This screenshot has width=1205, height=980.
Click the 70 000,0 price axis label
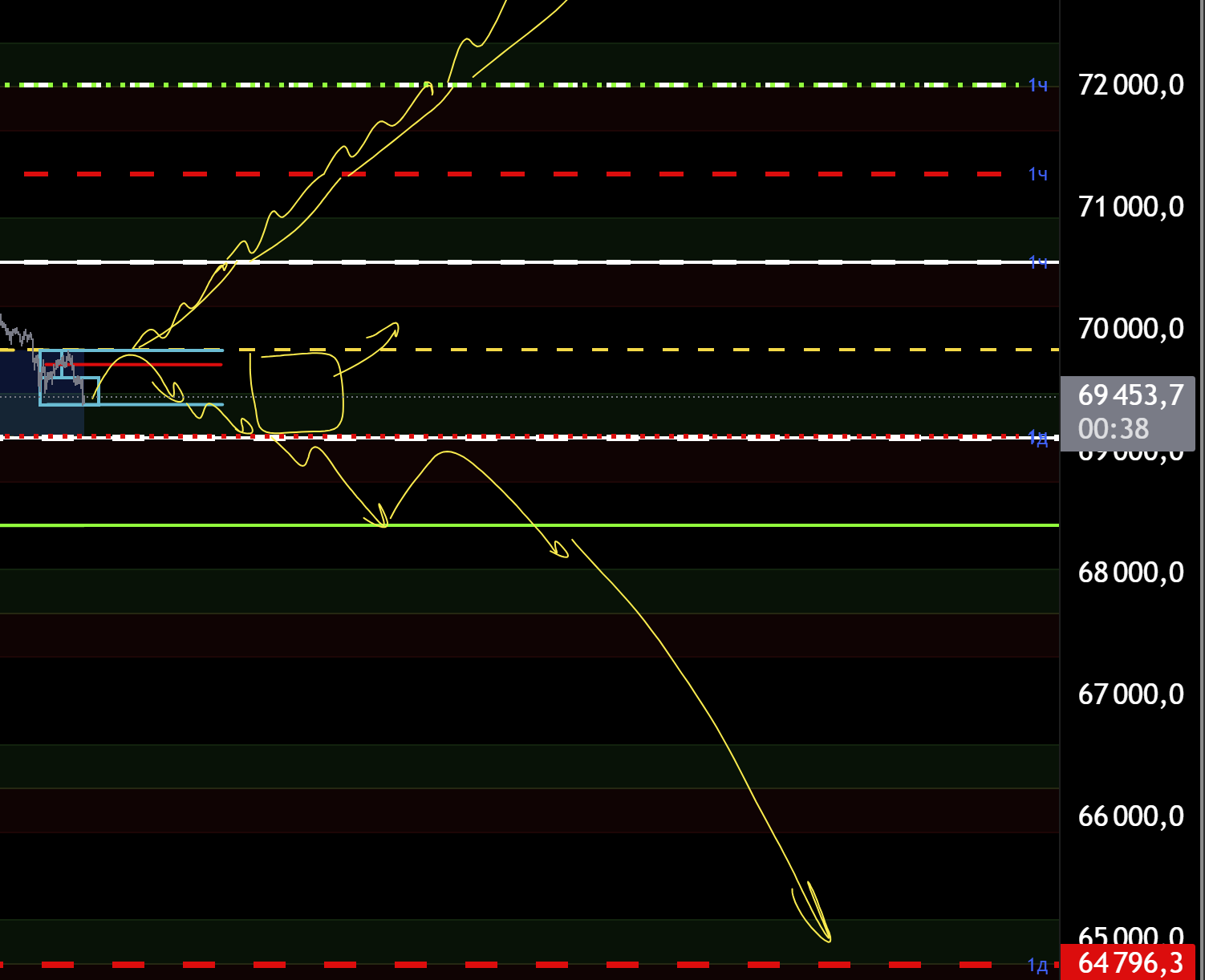click(x=1130, y=328)
